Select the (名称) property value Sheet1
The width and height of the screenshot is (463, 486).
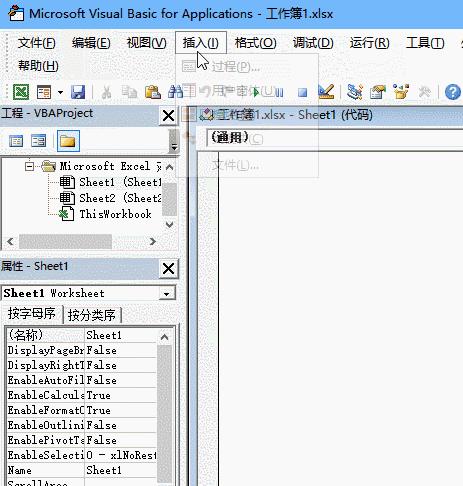(x=120, y=335)
